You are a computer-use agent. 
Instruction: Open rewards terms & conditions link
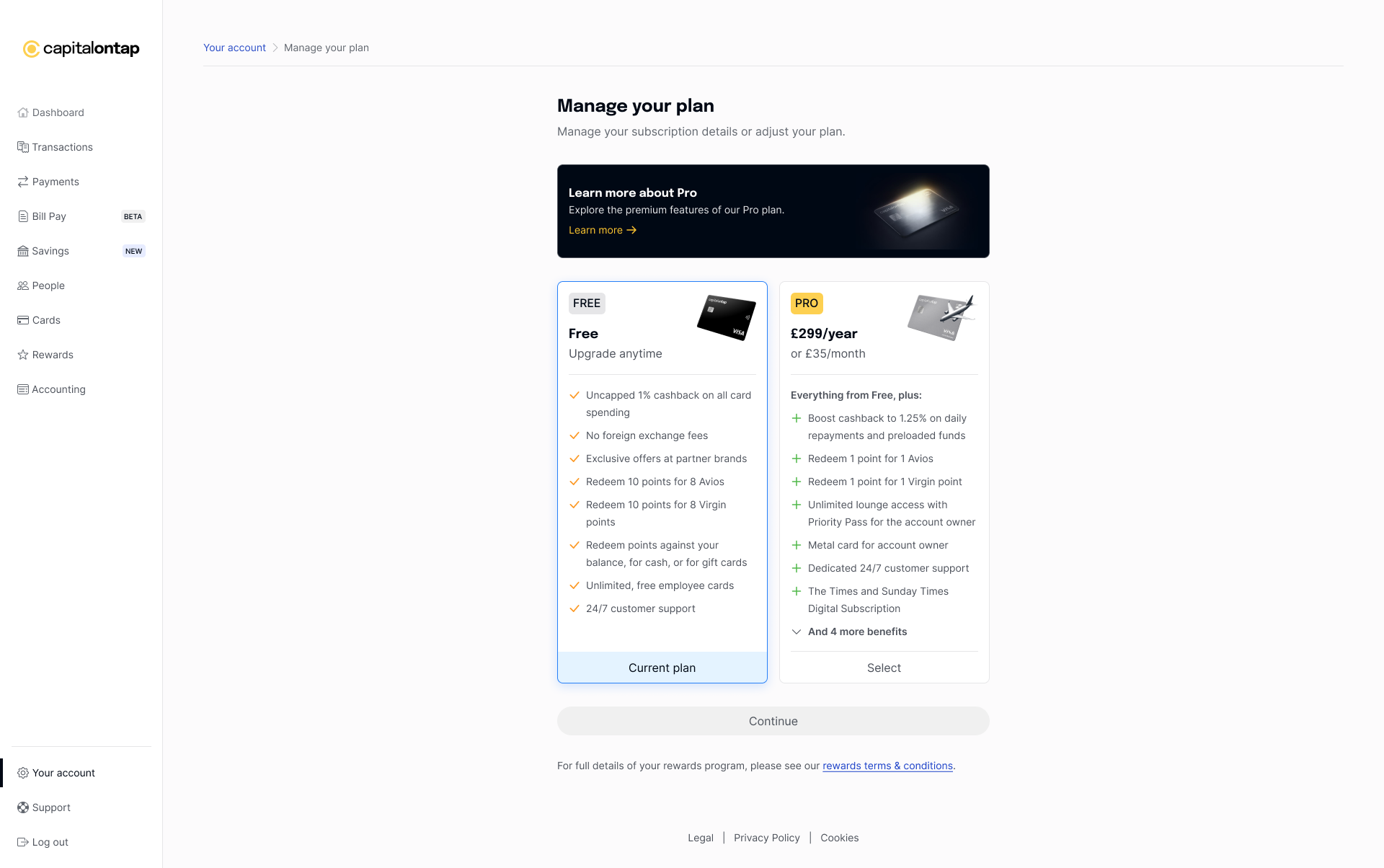(887, 766)
